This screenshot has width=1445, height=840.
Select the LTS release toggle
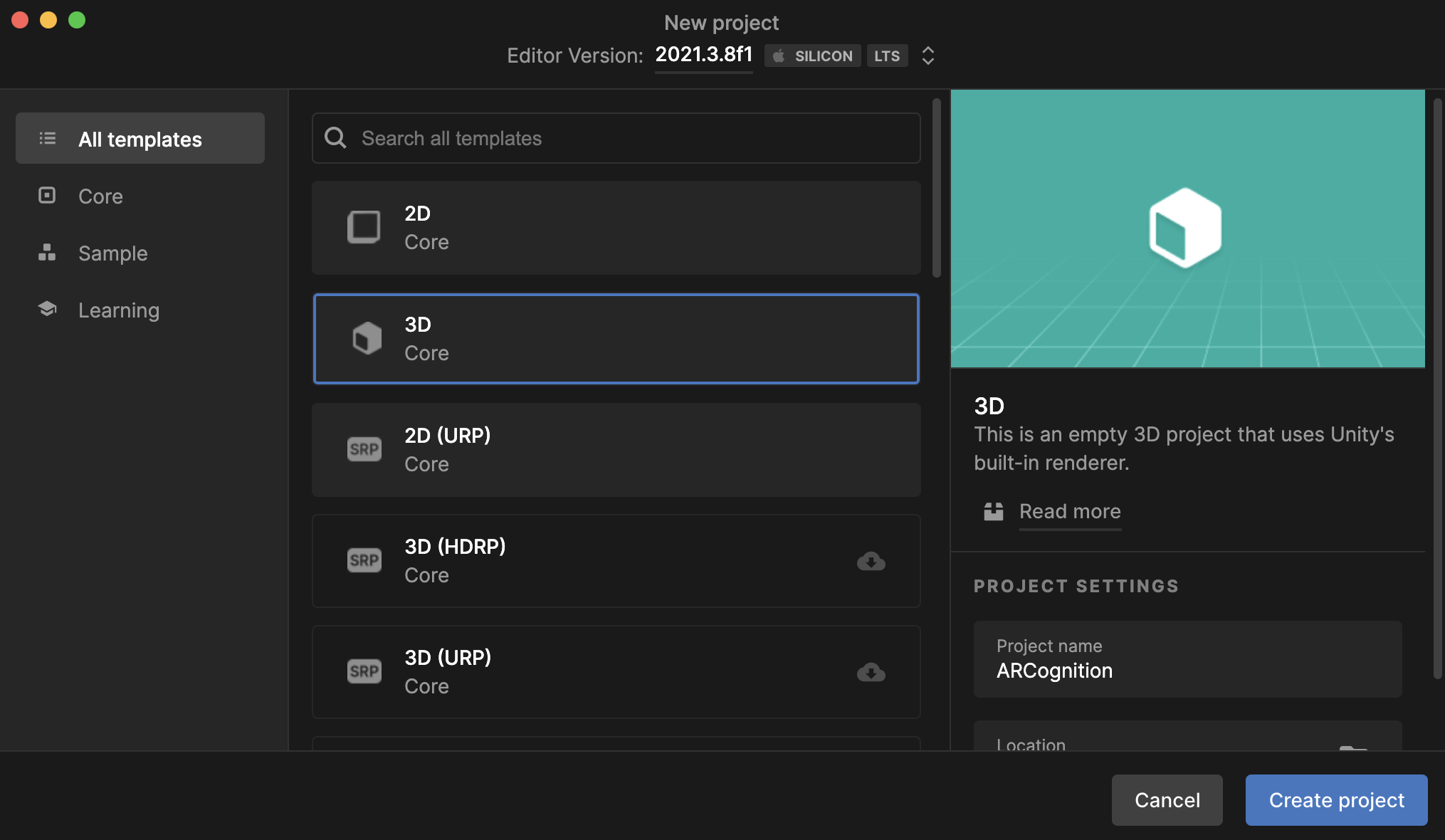pyautogui.click(x=886, y=55)
